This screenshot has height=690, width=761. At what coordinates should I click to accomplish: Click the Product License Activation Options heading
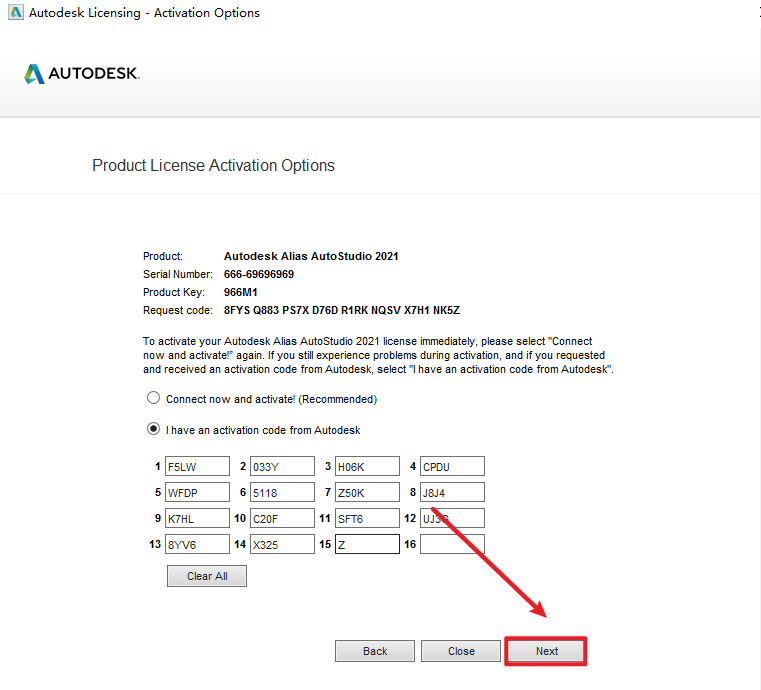click(214, 165)
